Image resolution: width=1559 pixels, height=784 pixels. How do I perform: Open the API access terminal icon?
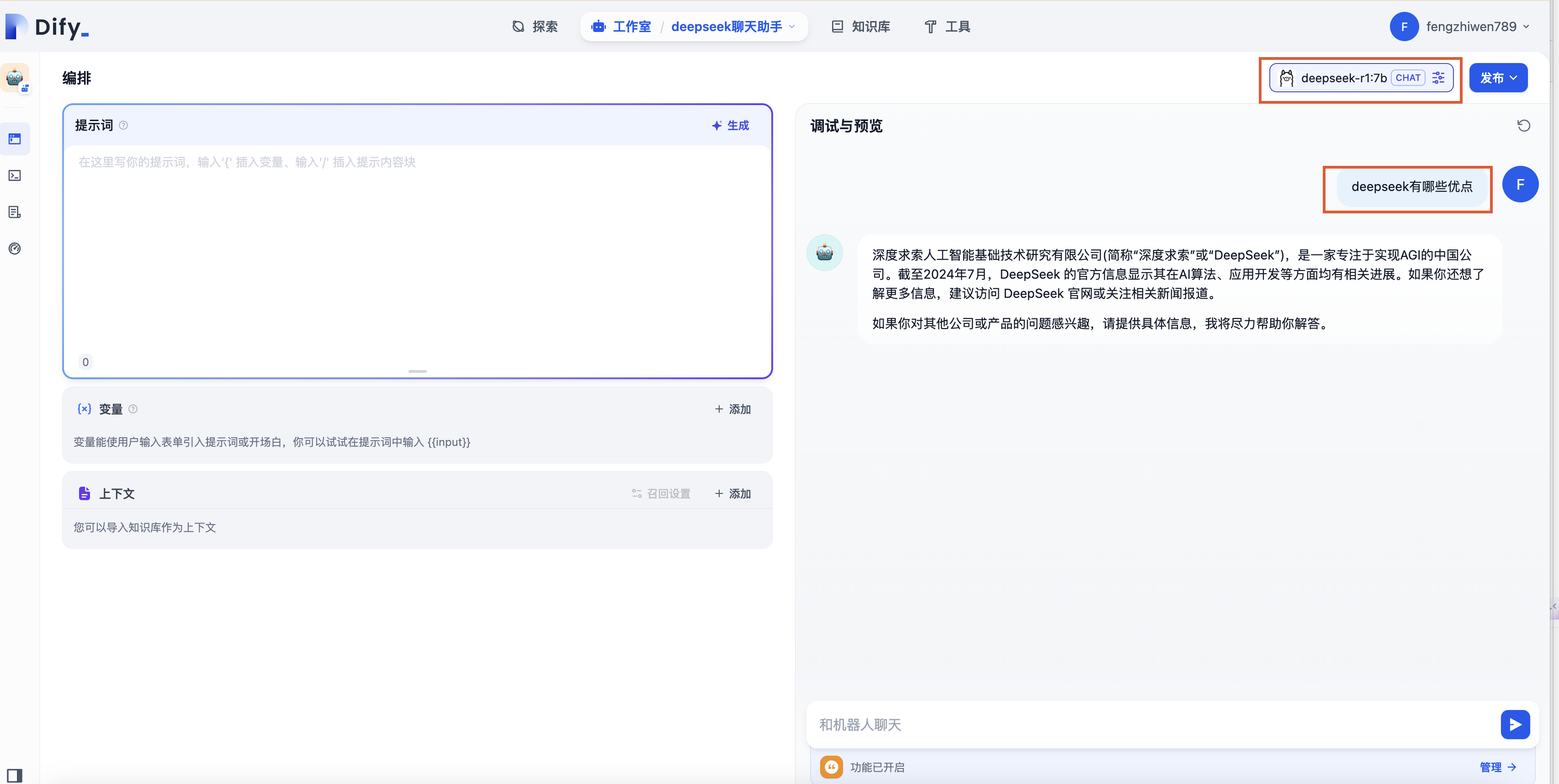pos(15,175)
